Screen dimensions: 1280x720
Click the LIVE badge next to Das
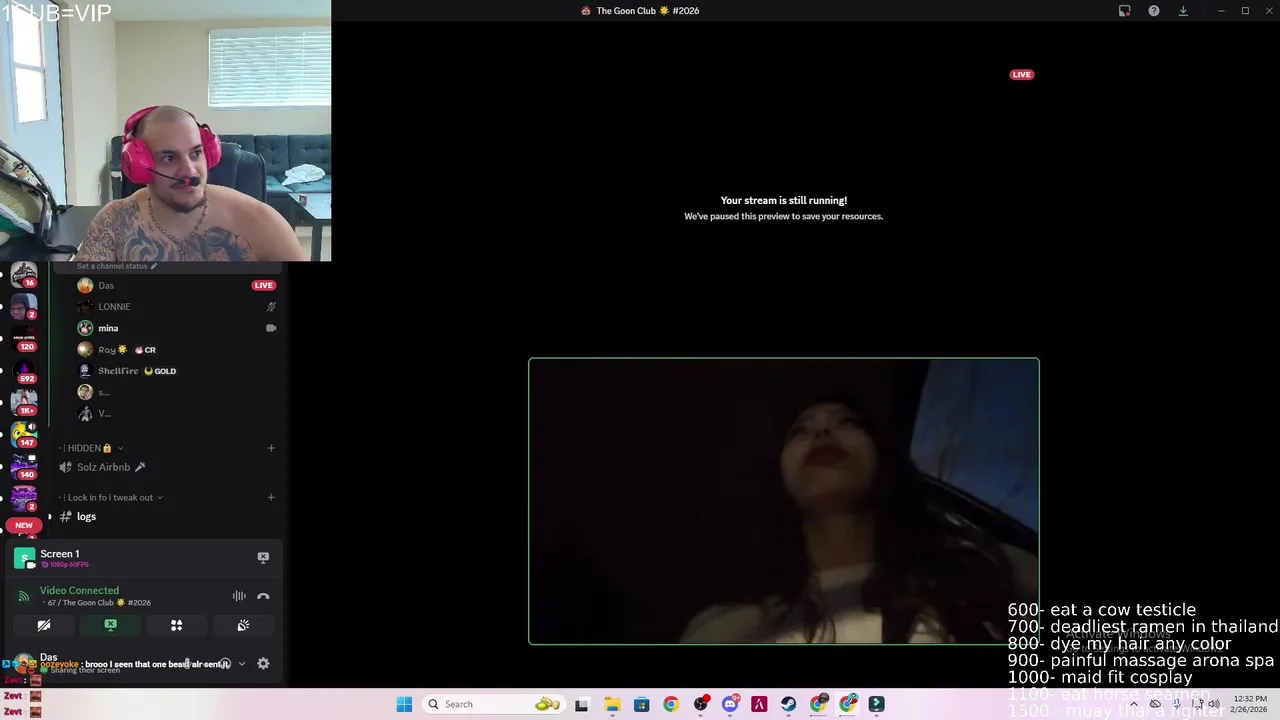[x=263, y=285]
